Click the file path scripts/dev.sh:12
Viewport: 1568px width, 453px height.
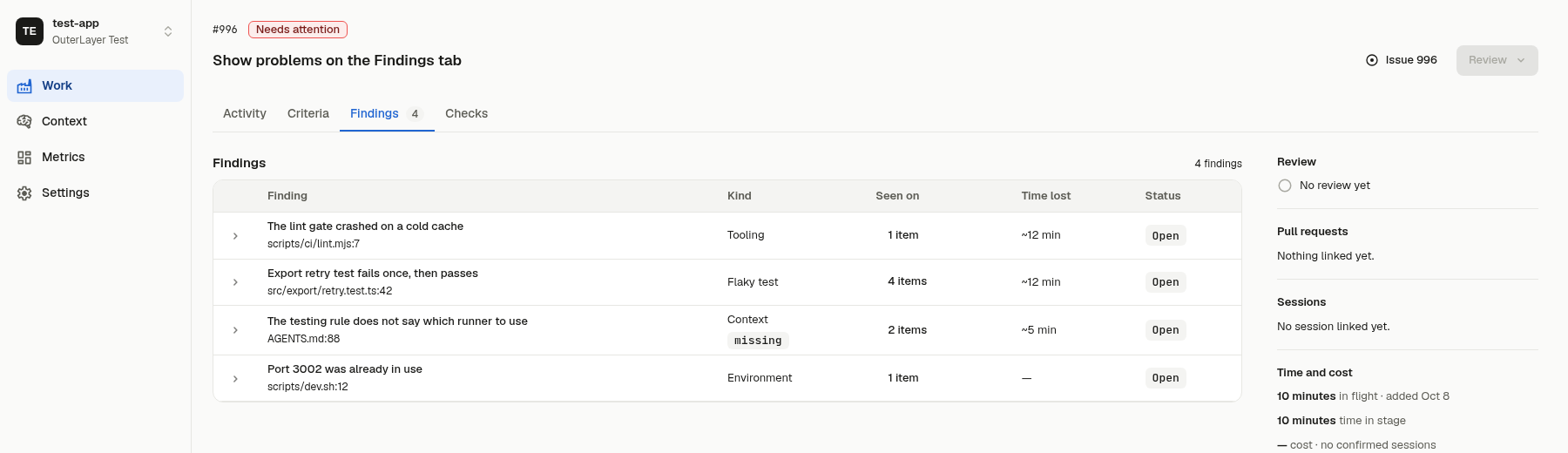308,387
